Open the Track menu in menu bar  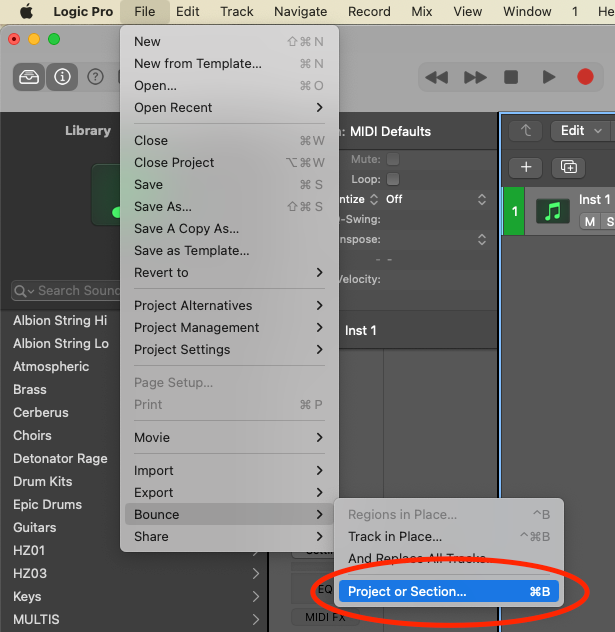pos(237,12)
